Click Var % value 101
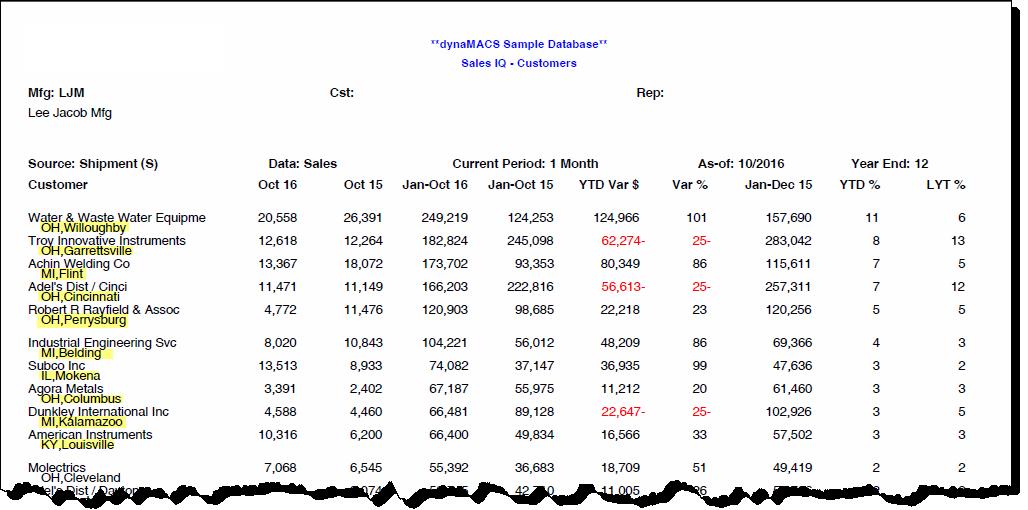1028x510 pixels. [696, 218]
